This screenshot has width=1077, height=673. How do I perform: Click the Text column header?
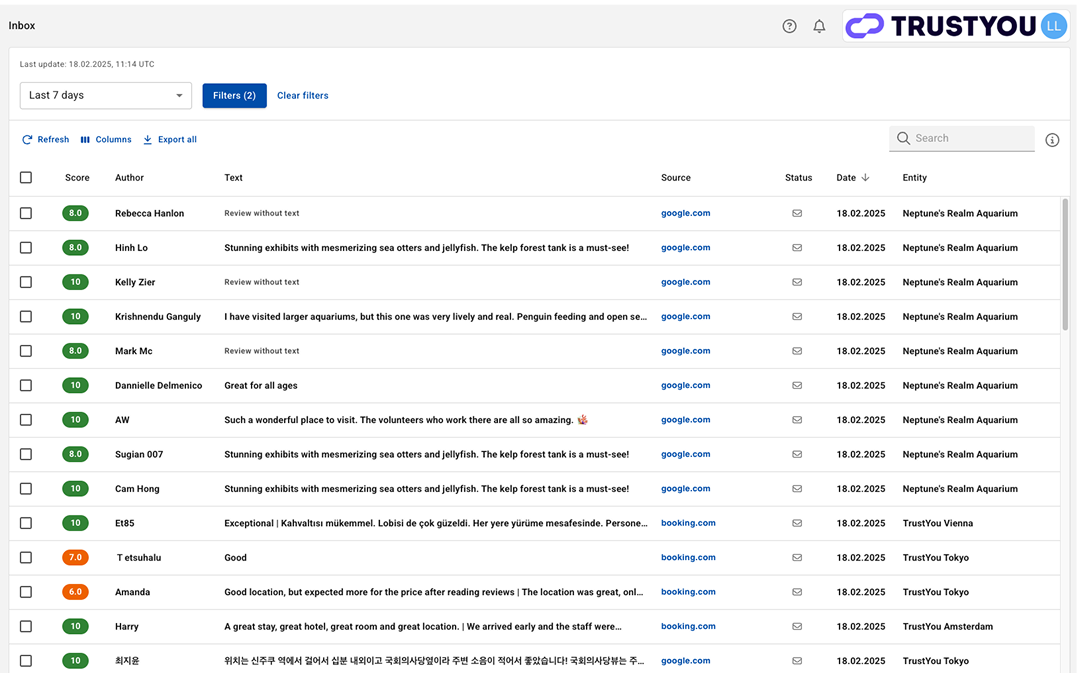(234, 178)
